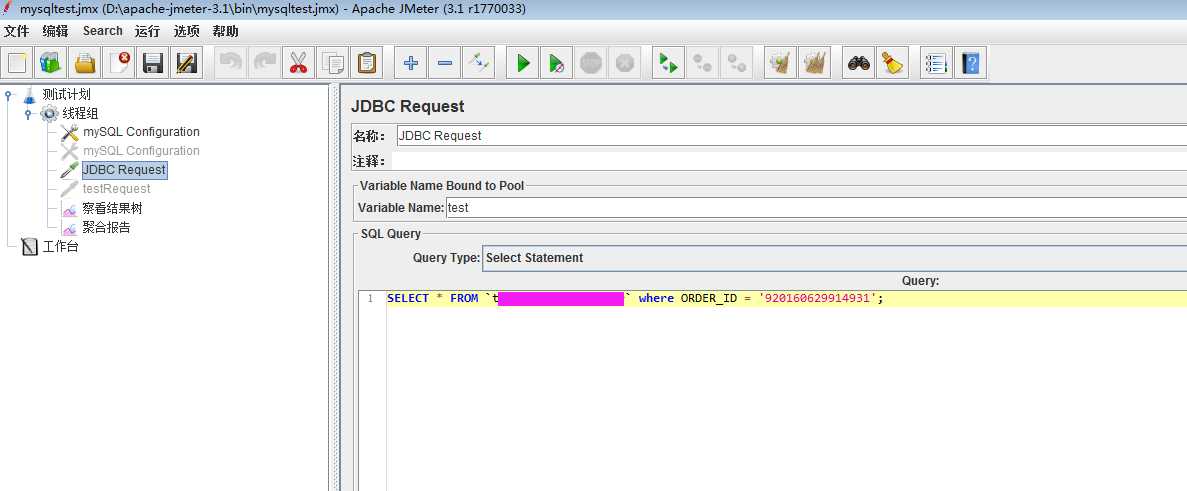Select JDBC Request tree node

click(x=124, y=169)
